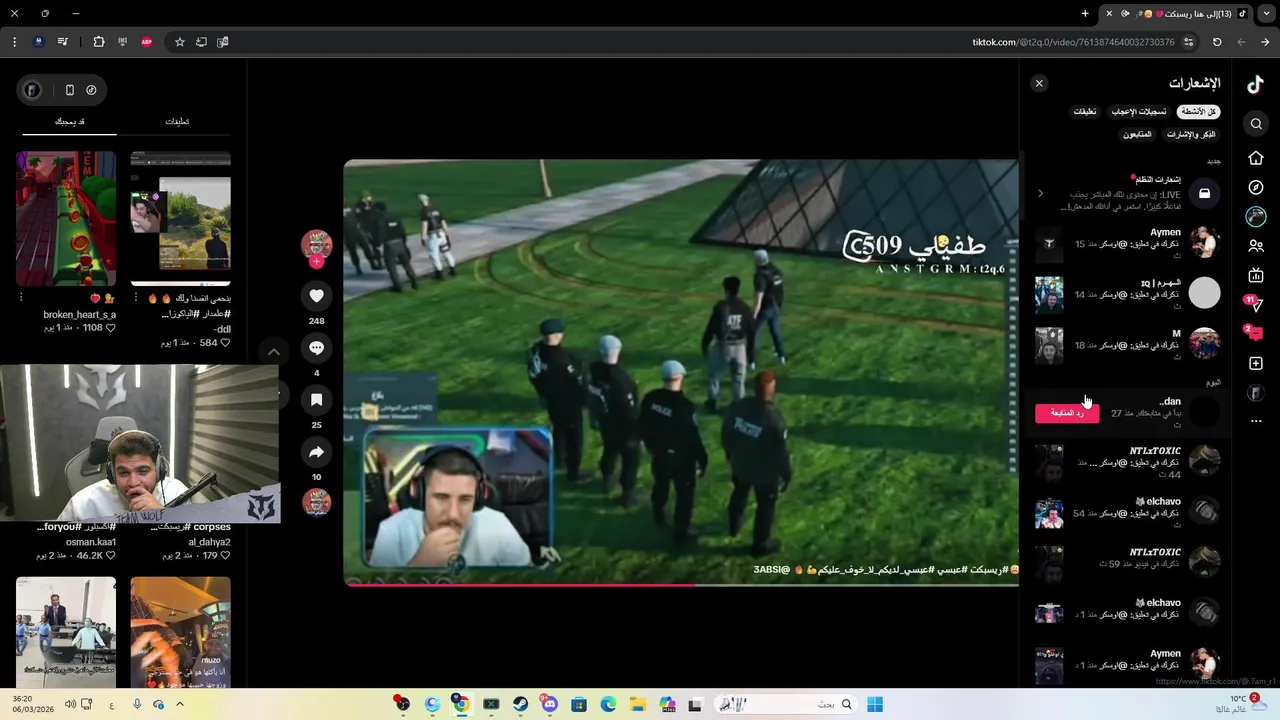
Task: Open the browser media control icon
Action: (x=63, y=42)
